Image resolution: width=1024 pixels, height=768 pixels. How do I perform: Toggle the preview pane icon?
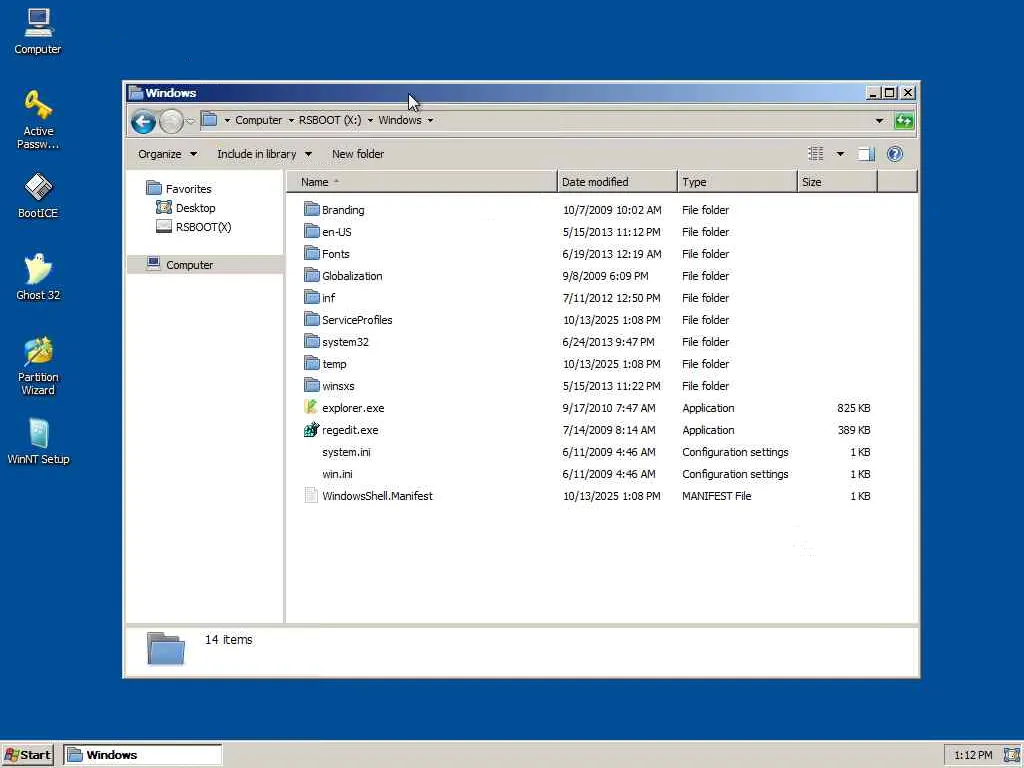[x=867, y=154]
